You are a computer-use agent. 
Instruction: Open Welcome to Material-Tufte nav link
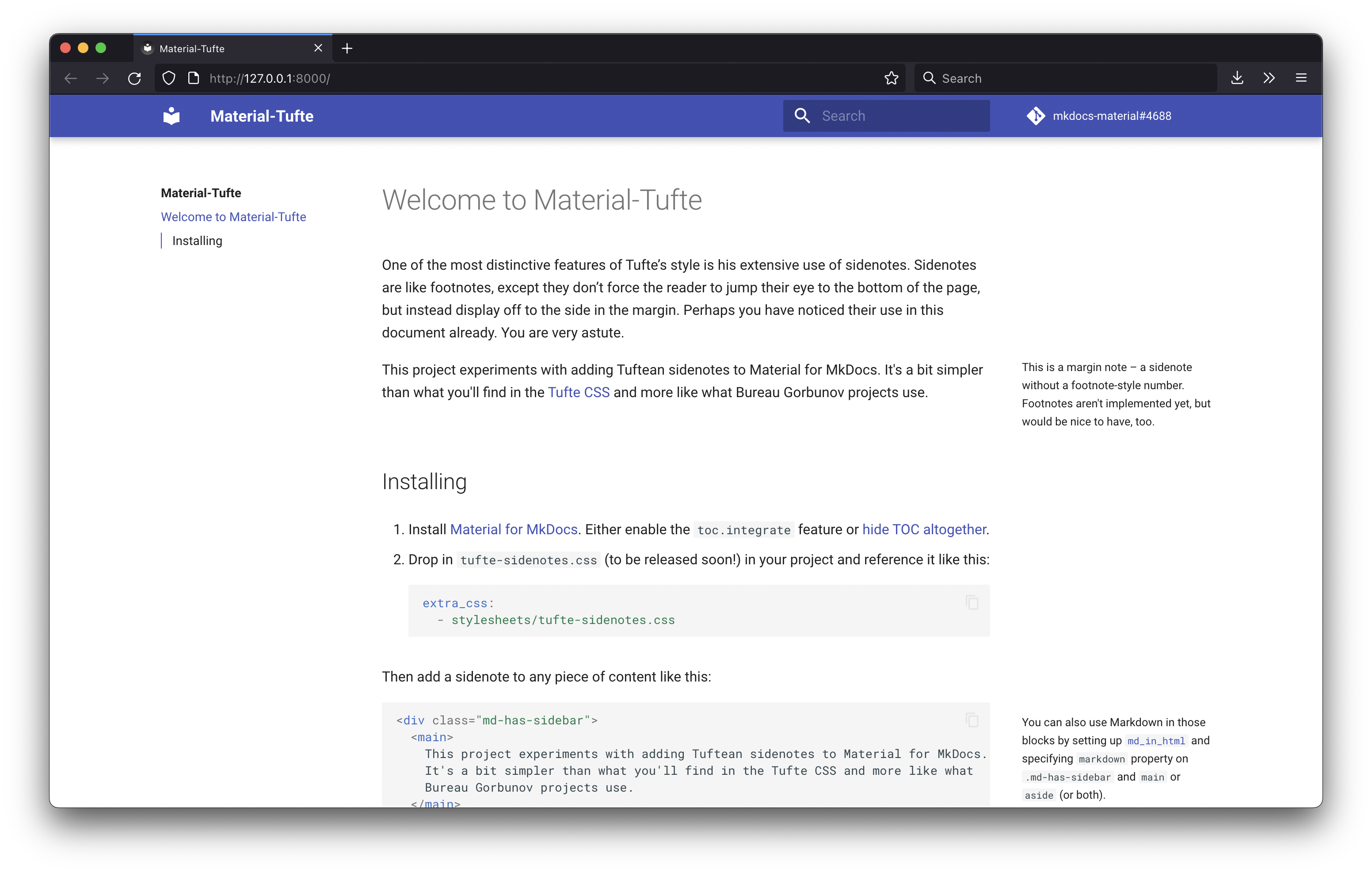[x=234, y=217]
